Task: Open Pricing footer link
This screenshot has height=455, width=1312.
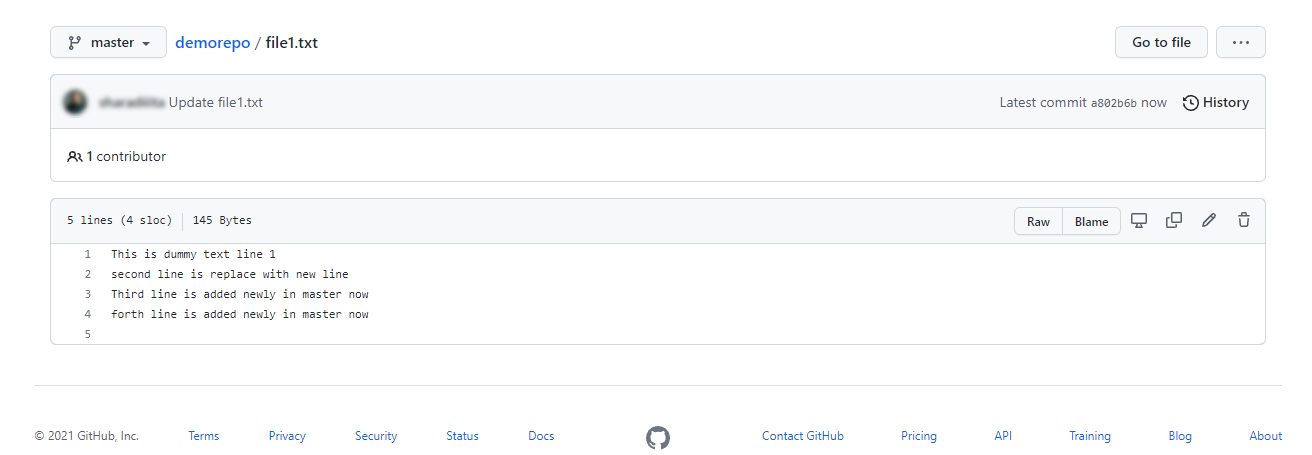Action: pyautogui.click(x=918, y=436)
